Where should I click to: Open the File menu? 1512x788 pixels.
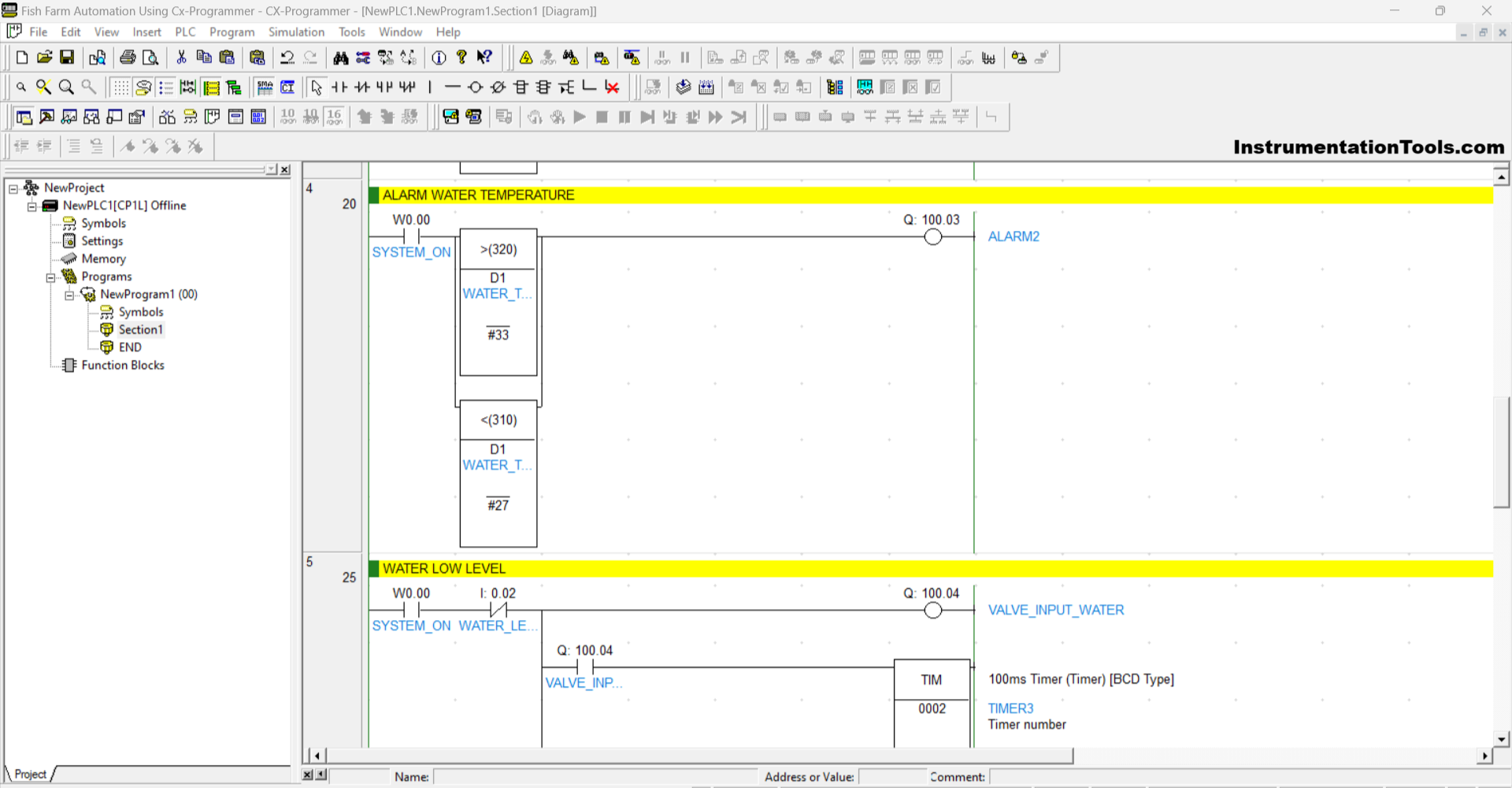[x=39, y=32]
